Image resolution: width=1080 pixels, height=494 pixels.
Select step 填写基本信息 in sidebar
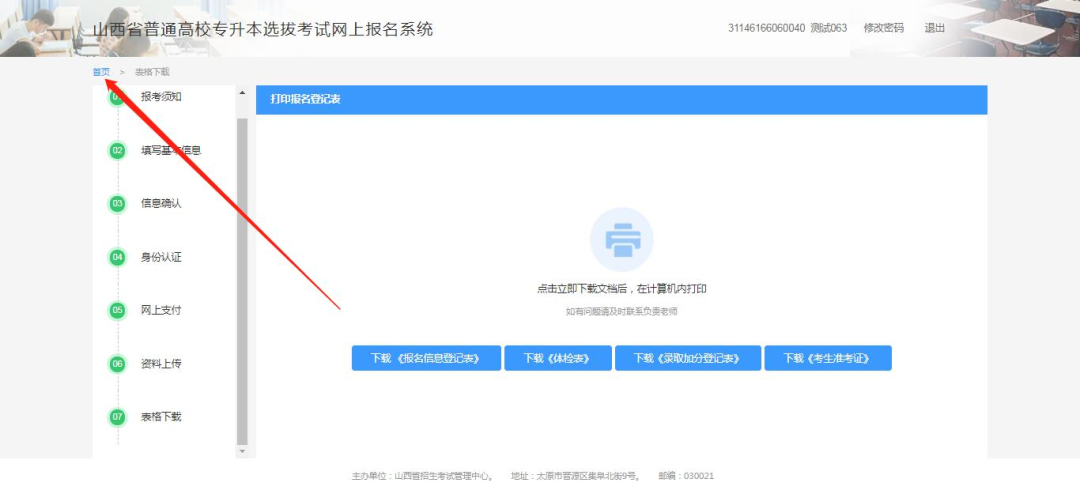(171, 150)
